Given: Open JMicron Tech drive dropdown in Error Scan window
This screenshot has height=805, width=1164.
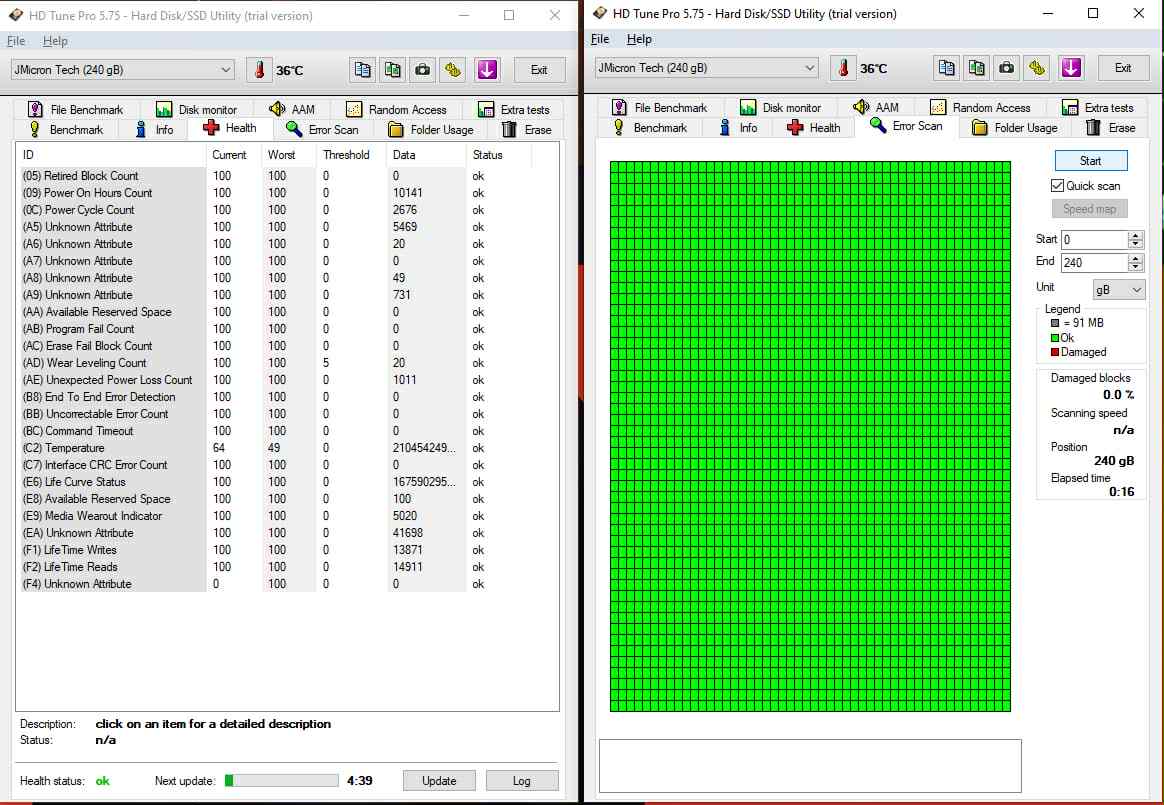Looking at the screenshot, I should (x=706, y=68).
